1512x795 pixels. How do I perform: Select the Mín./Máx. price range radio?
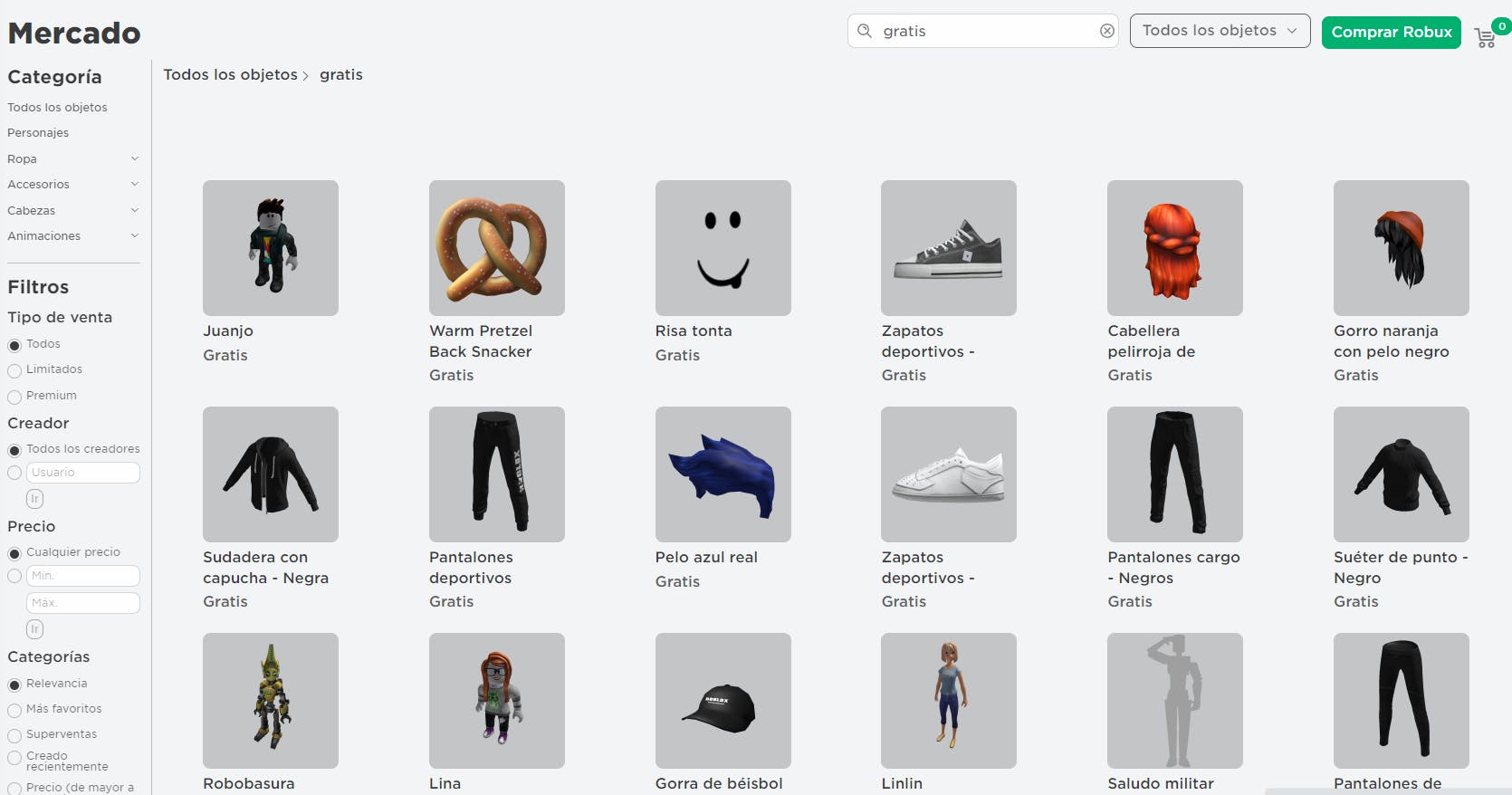14,576
